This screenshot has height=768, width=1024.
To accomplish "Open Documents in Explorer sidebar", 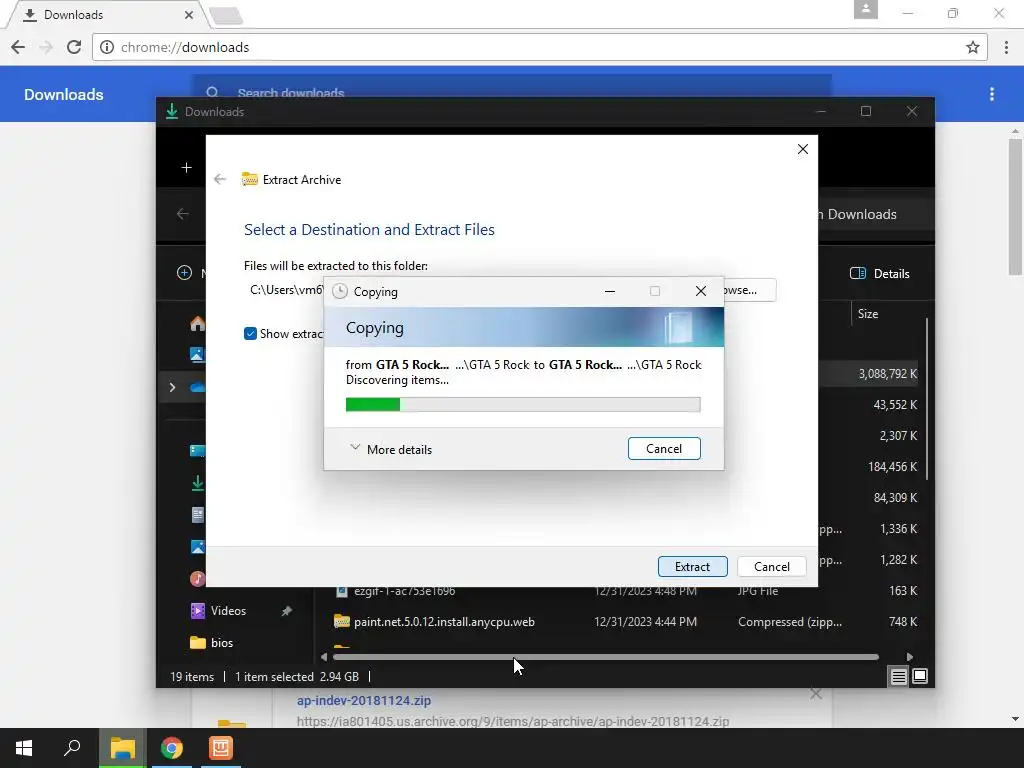I will (197, 515).
